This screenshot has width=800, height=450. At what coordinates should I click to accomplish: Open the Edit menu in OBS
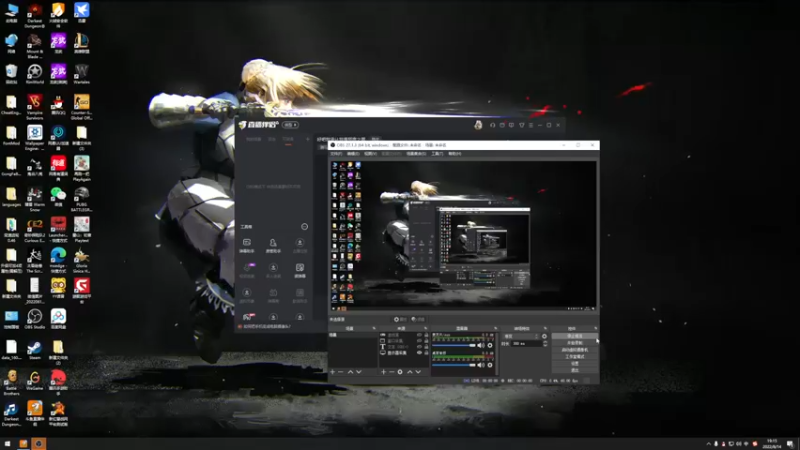[353, 154]
